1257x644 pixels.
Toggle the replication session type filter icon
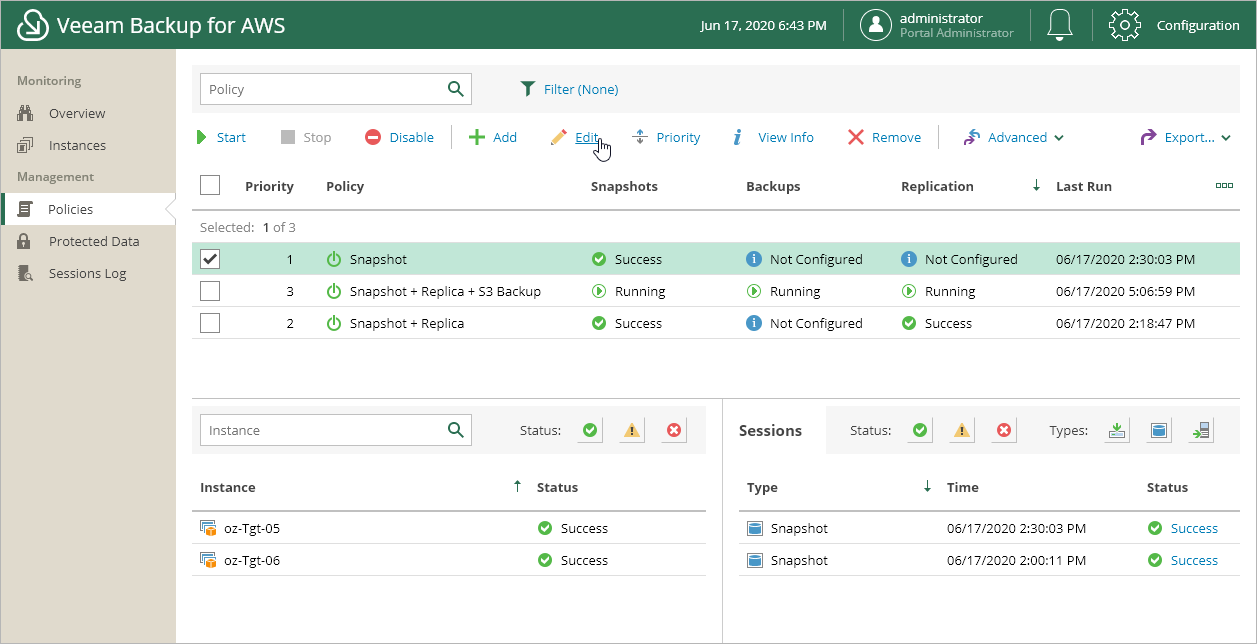1200,430
